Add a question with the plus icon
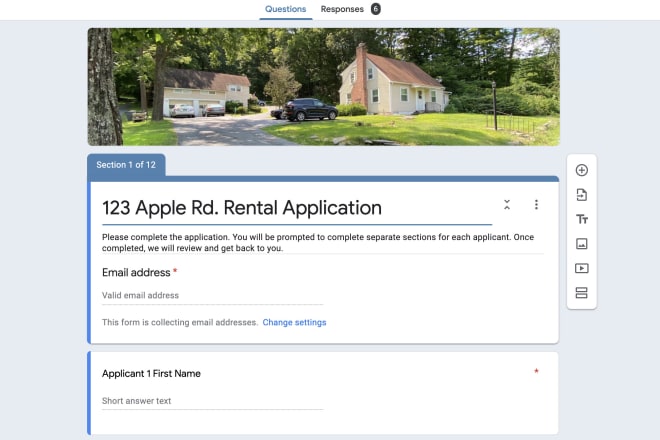Image resolution: width=660 pixels, height=440 pixels. tap(582, 170)
